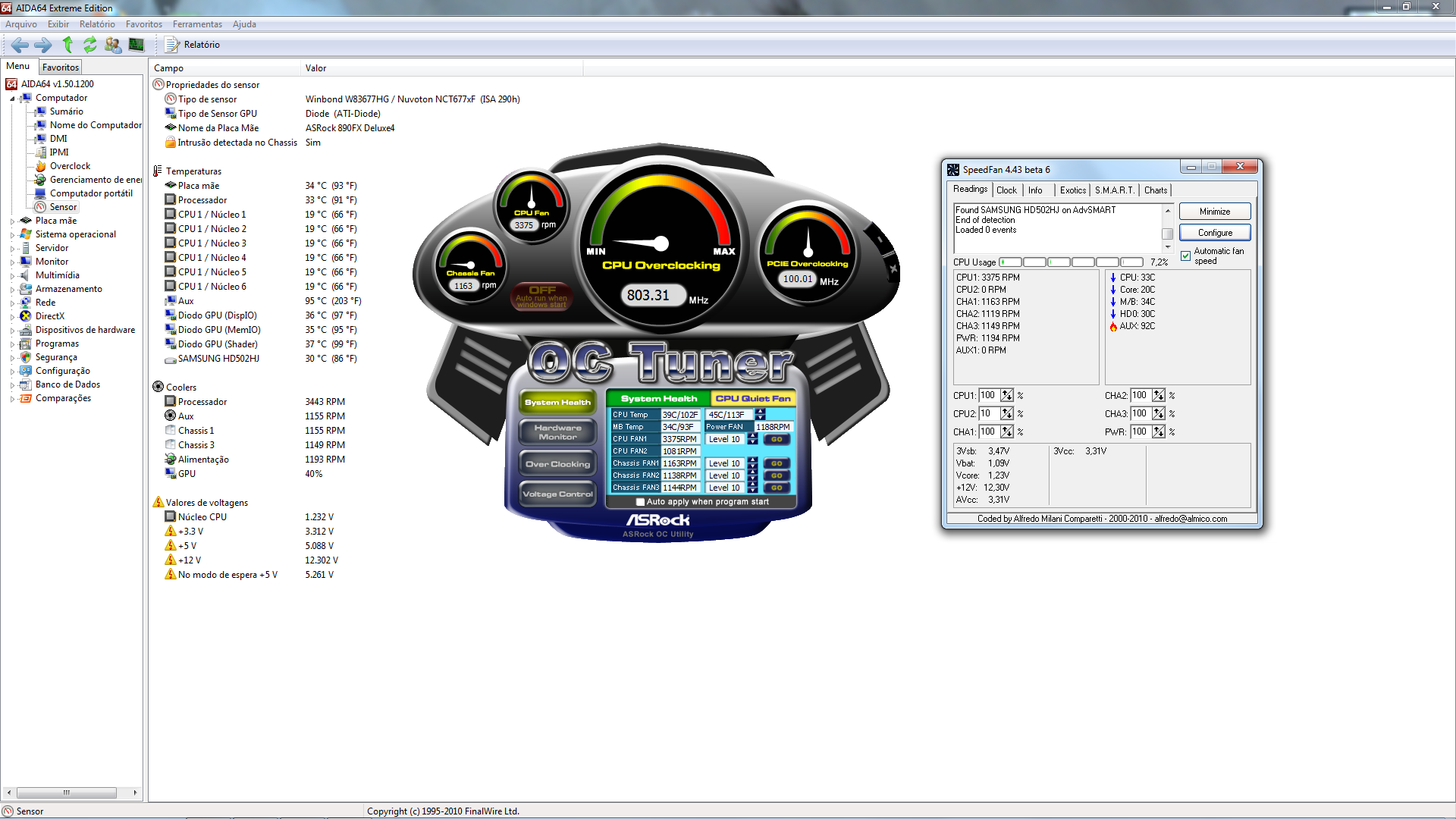Click the Campo column header
1456x819 pixels.
pyautogui.click(x=224, y=68)
